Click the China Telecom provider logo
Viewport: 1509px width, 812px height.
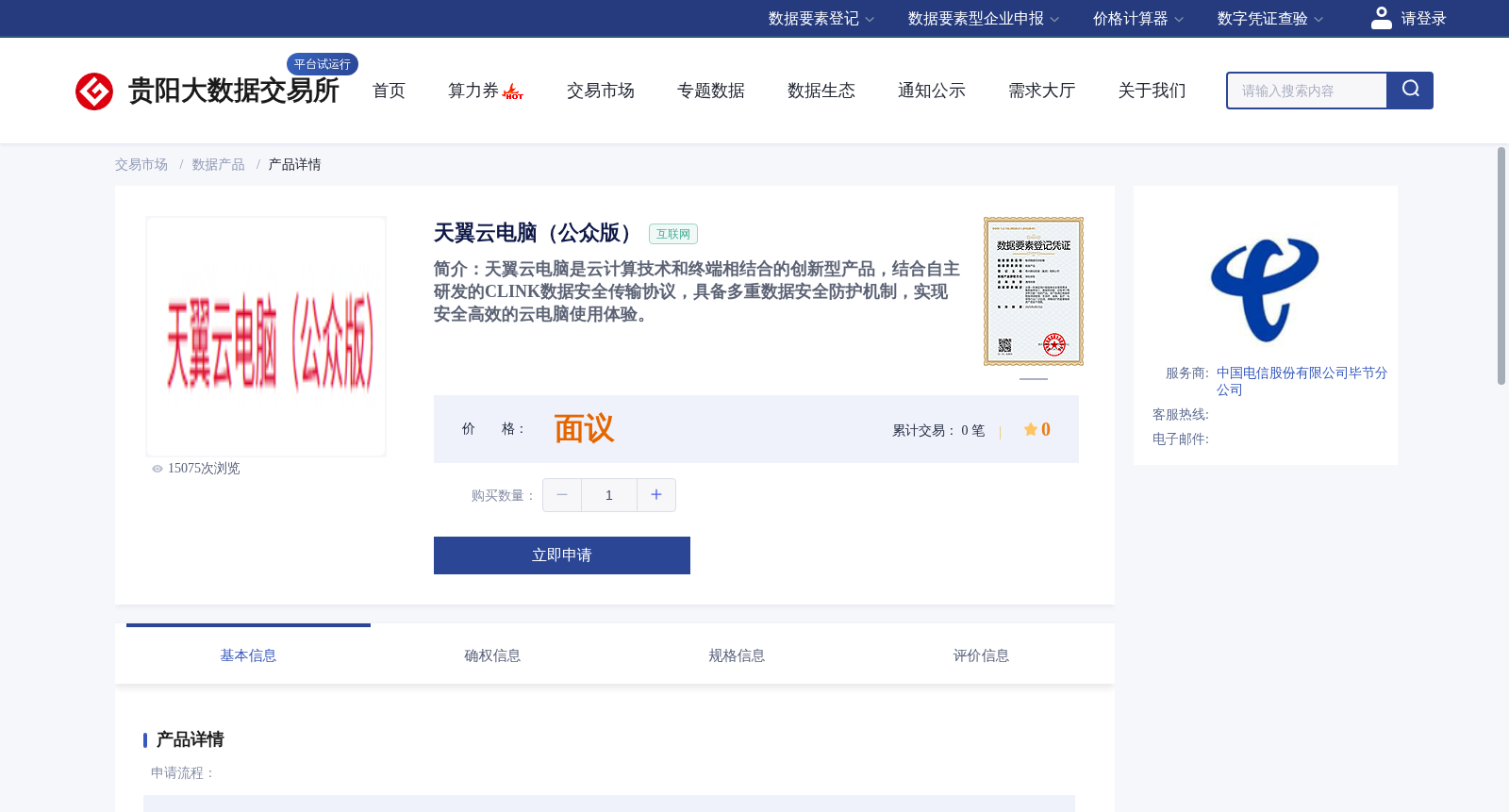[1265, 290]
